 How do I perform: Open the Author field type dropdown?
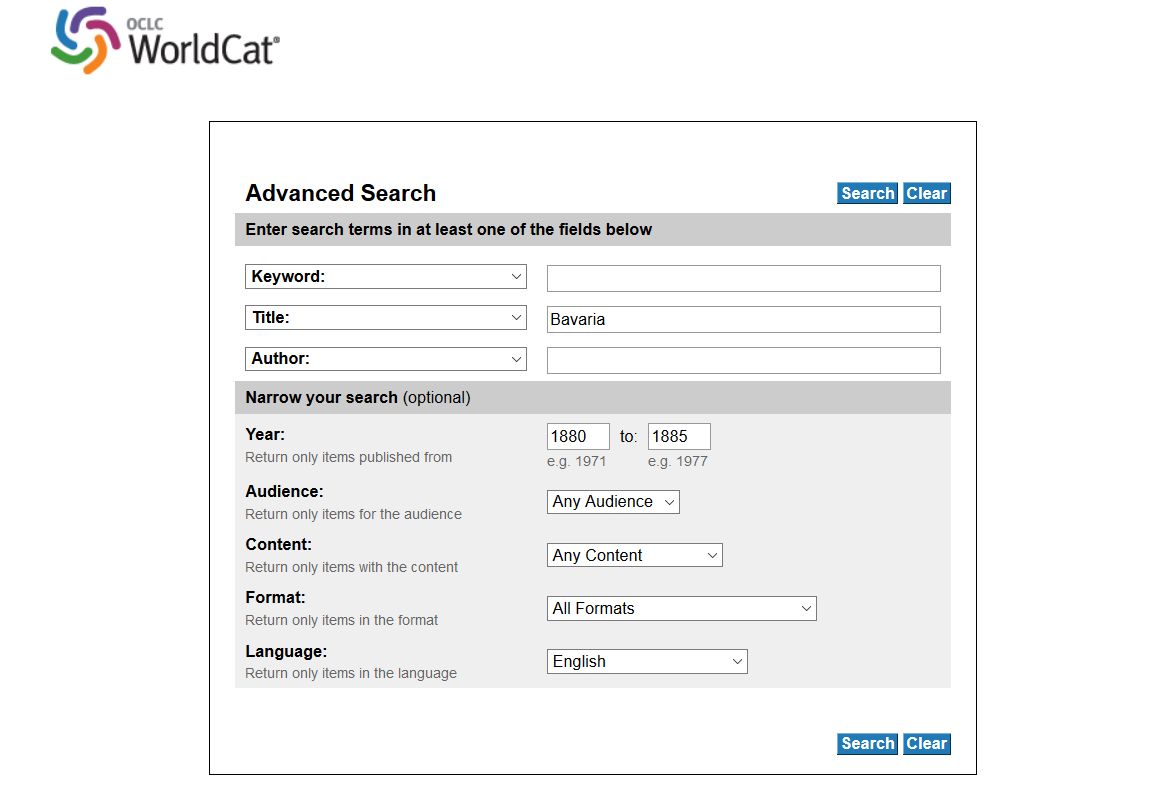(386, 359)
